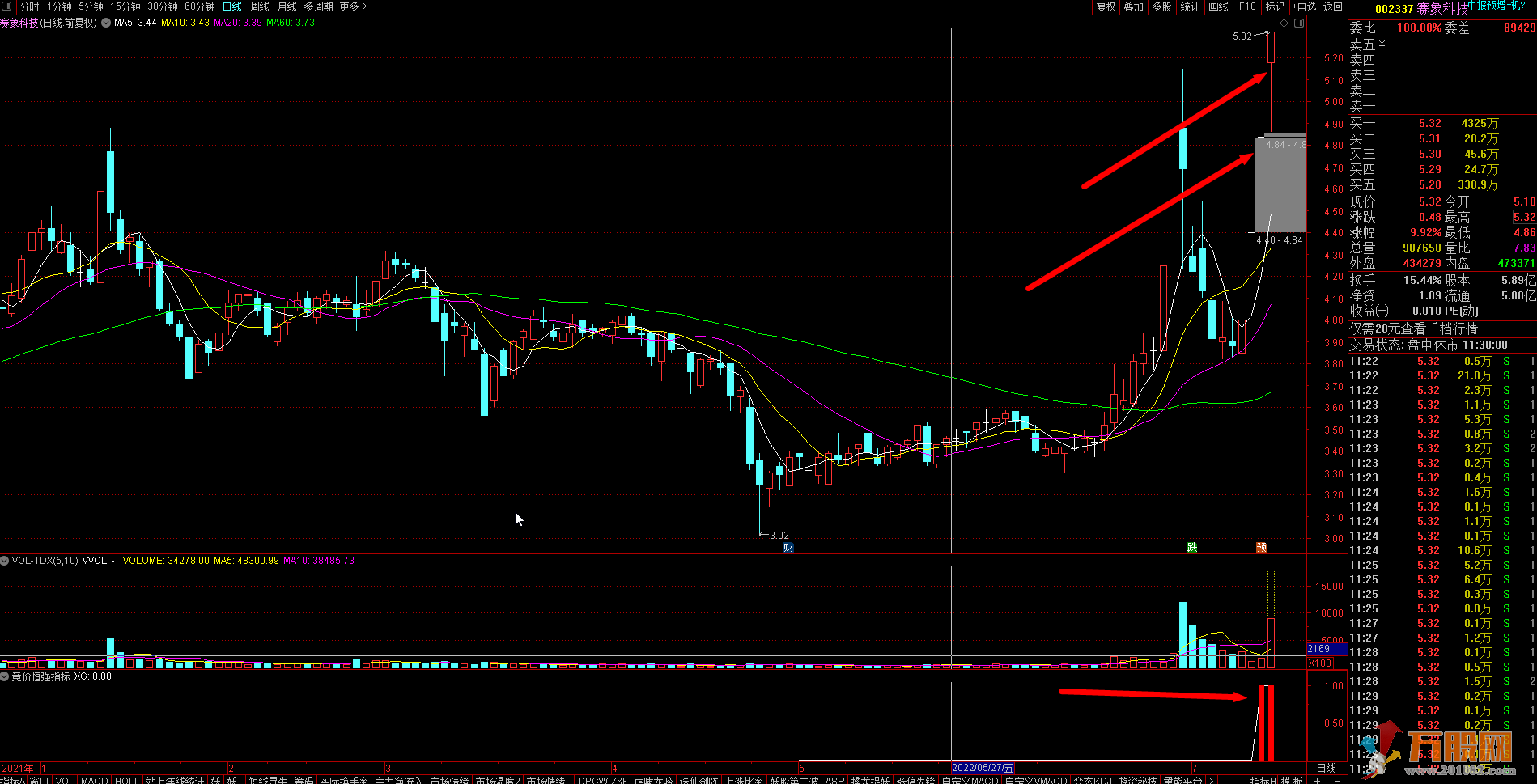This screenshot has width=1537, height=784.
Task: Select 1分钟 period
Action: [59, 6]
